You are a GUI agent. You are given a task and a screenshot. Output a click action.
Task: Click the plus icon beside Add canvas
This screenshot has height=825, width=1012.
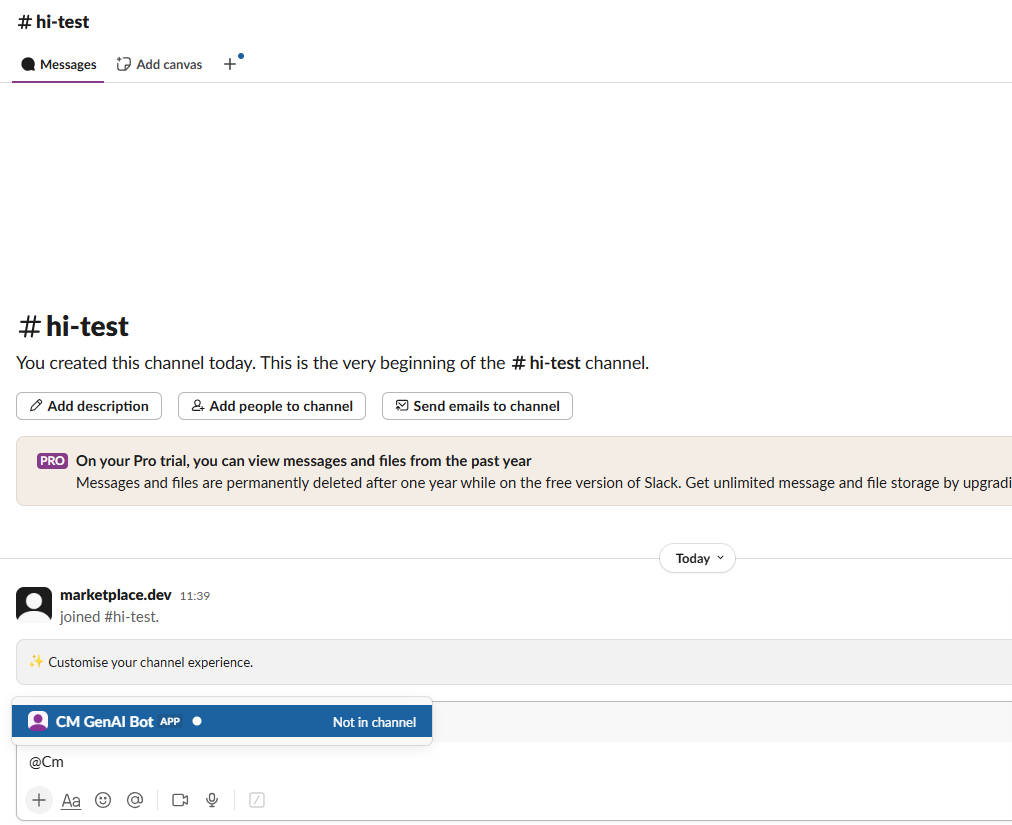(230, 64)
